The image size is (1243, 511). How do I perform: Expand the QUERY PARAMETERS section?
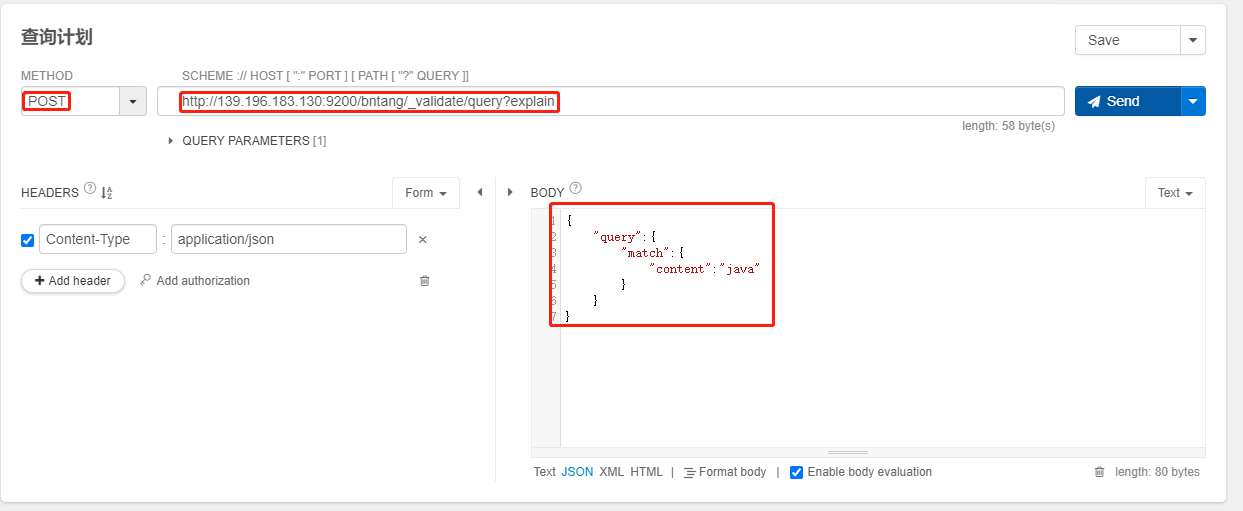(x=247, y=141)
